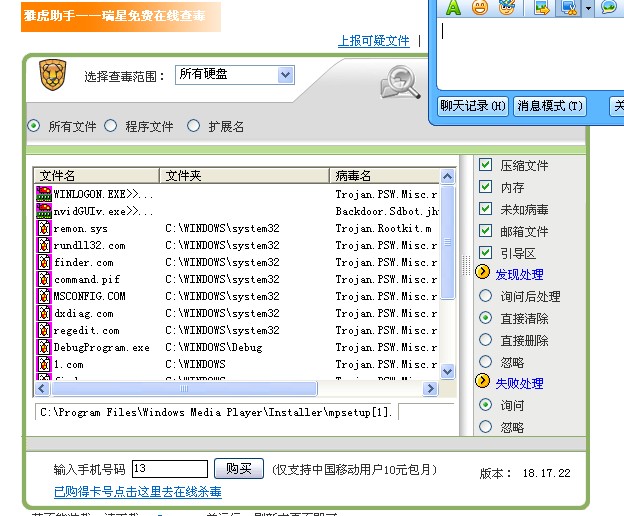Screen dimensions: 624x516
Task: Select 忽略 under 发现处理
Action: [x=486, y=361]
